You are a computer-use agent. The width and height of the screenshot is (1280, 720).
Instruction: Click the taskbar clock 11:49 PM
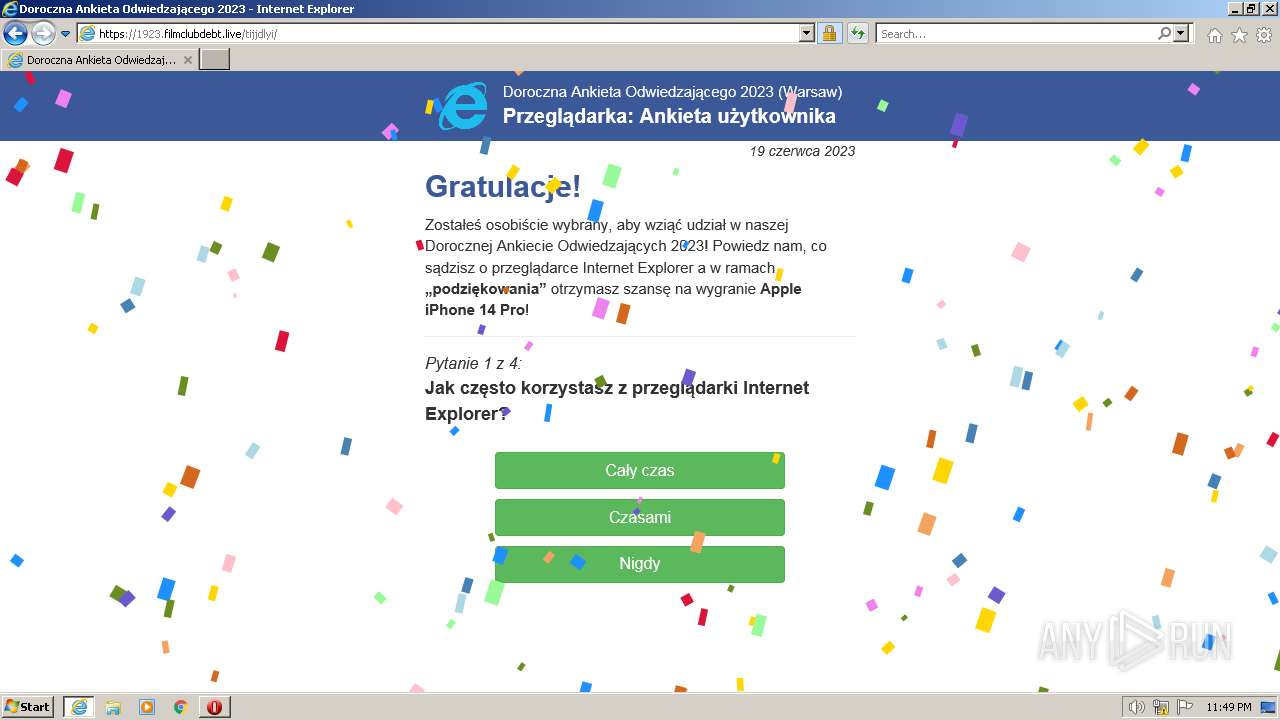click(1229, 707)
